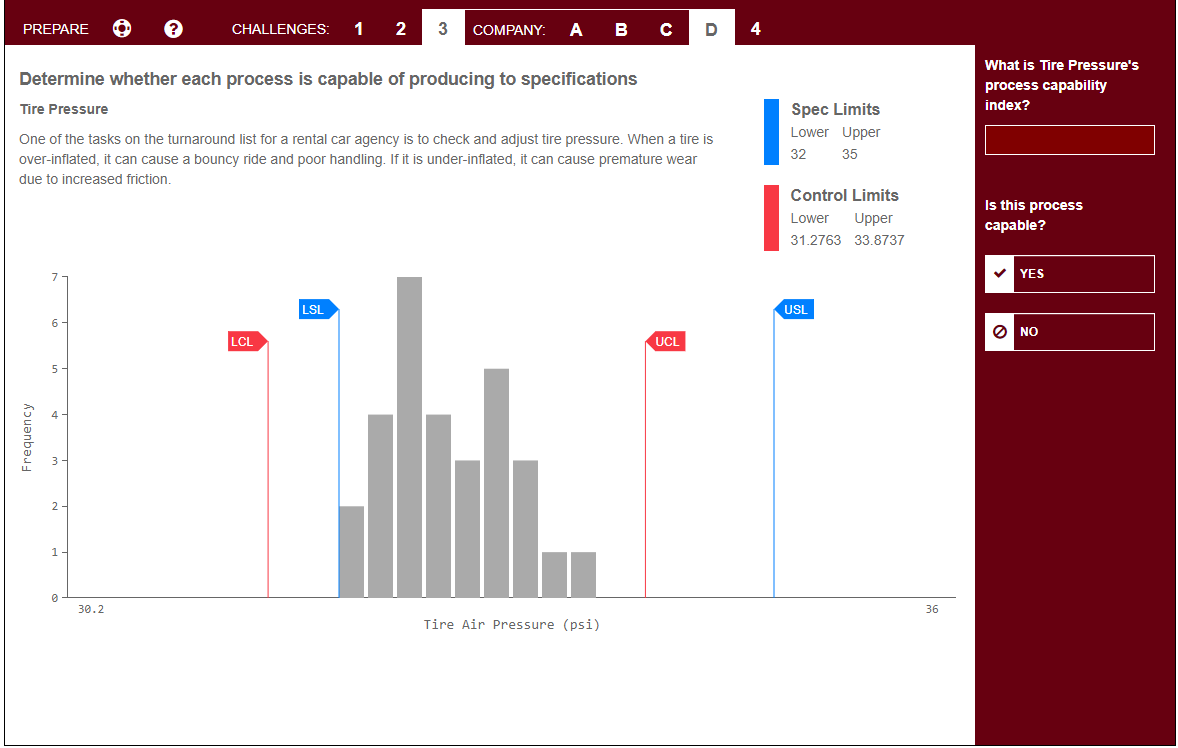The height and width of the screenshot is (748, 1178).
Task: Switch to challenge 3 tab
Action: coord(443,28)
